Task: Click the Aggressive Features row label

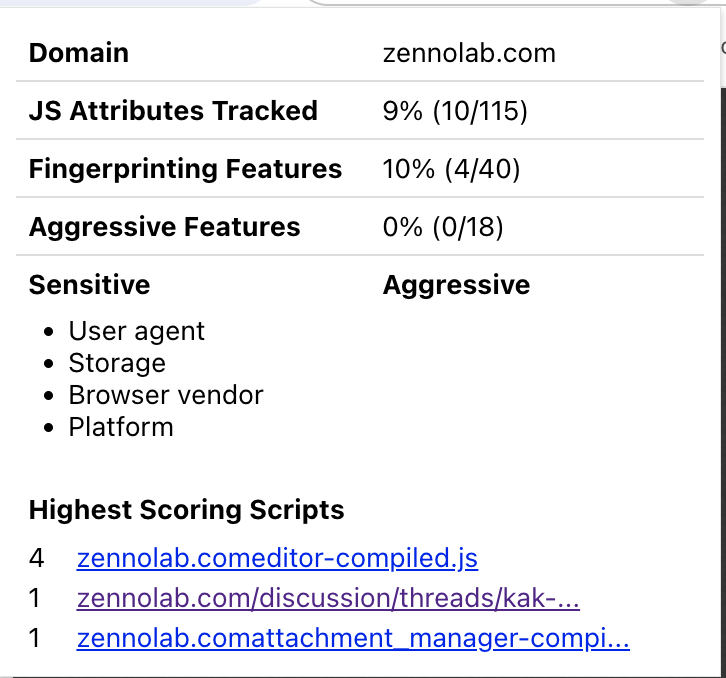Action: (164, 227)
